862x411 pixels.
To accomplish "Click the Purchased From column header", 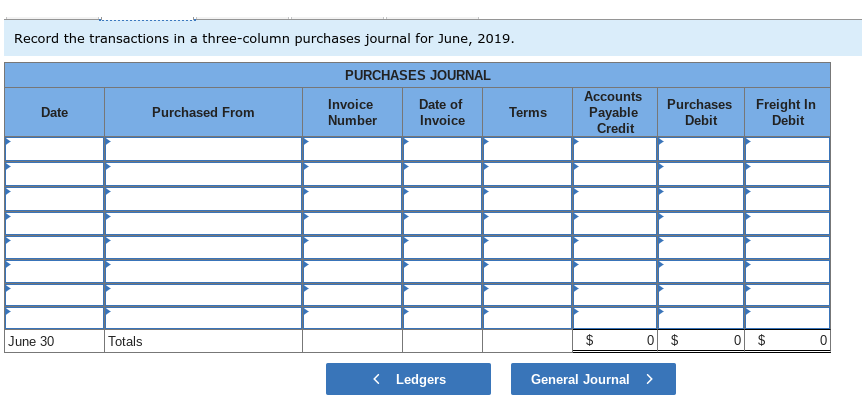I will click(203, 112).
